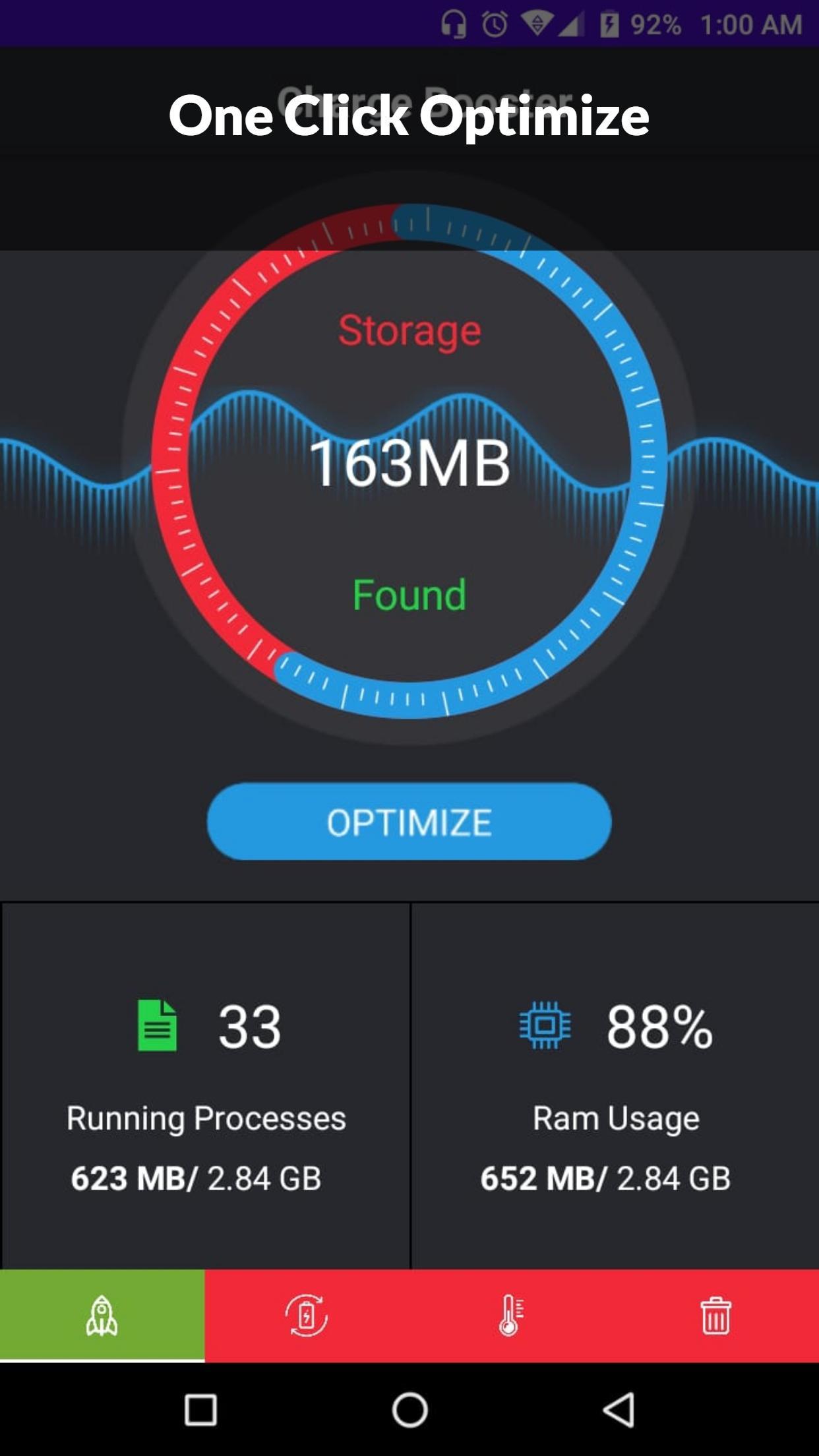
Task: Tap the battery status bar icon
Action: point(609,24)
